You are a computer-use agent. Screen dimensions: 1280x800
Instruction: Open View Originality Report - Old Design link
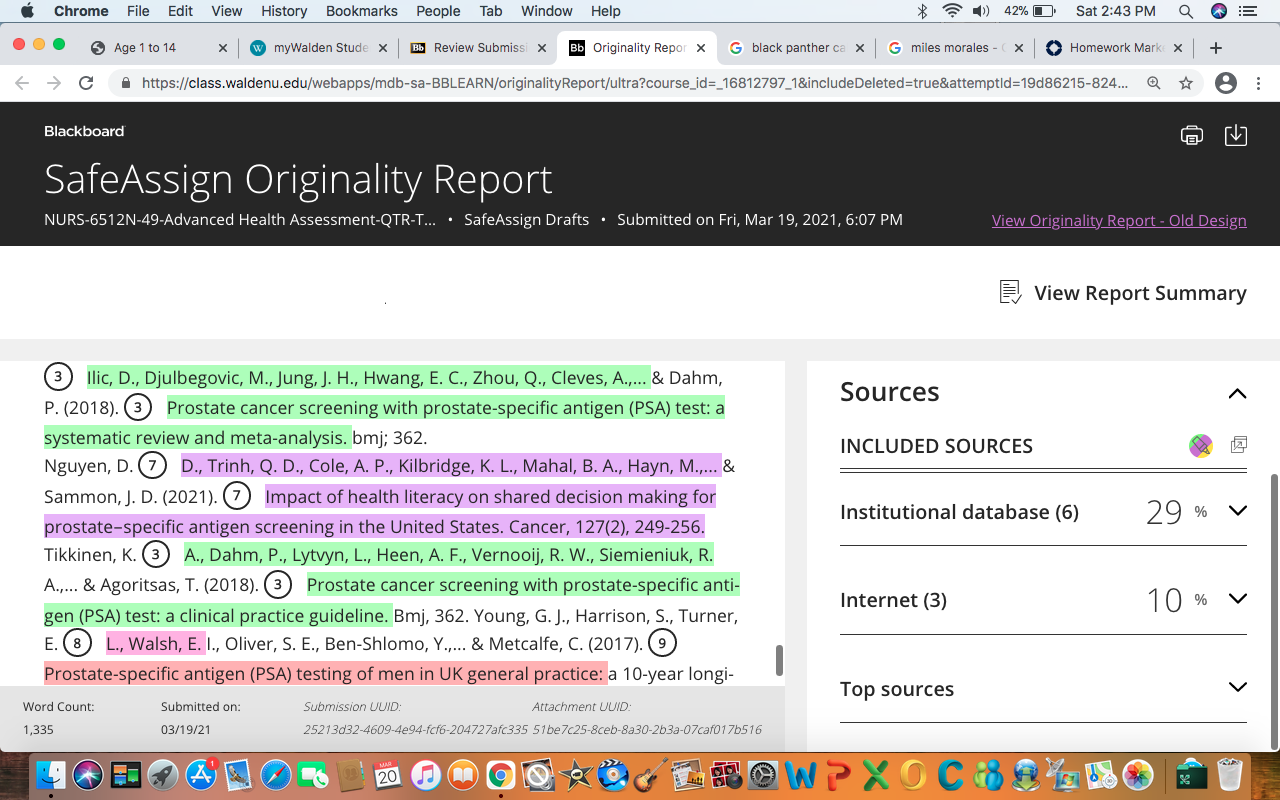(x=1119, y=220)
